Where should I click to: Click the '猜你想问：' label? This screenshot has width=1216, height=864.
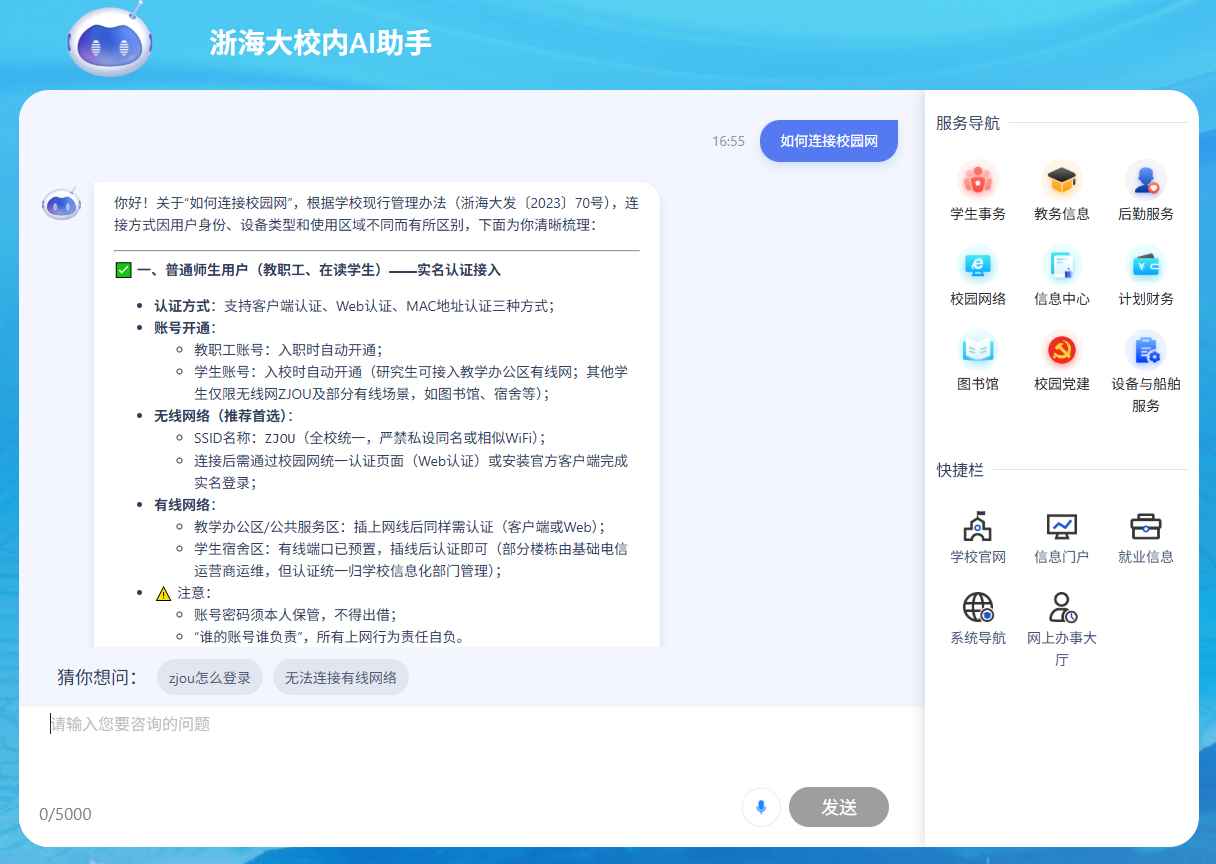point(97,677)
